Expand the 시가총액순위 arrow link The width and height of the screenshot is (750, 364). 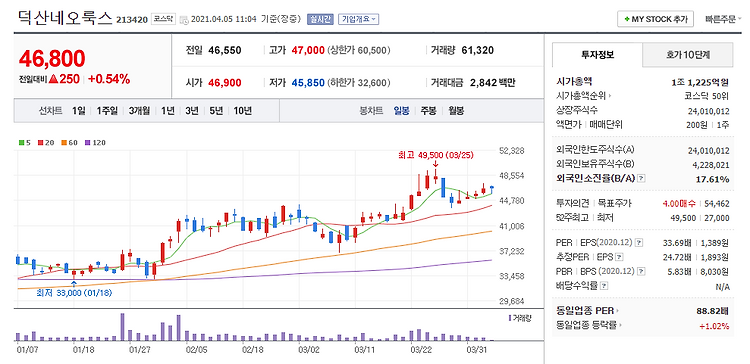[x=585, y=96]
